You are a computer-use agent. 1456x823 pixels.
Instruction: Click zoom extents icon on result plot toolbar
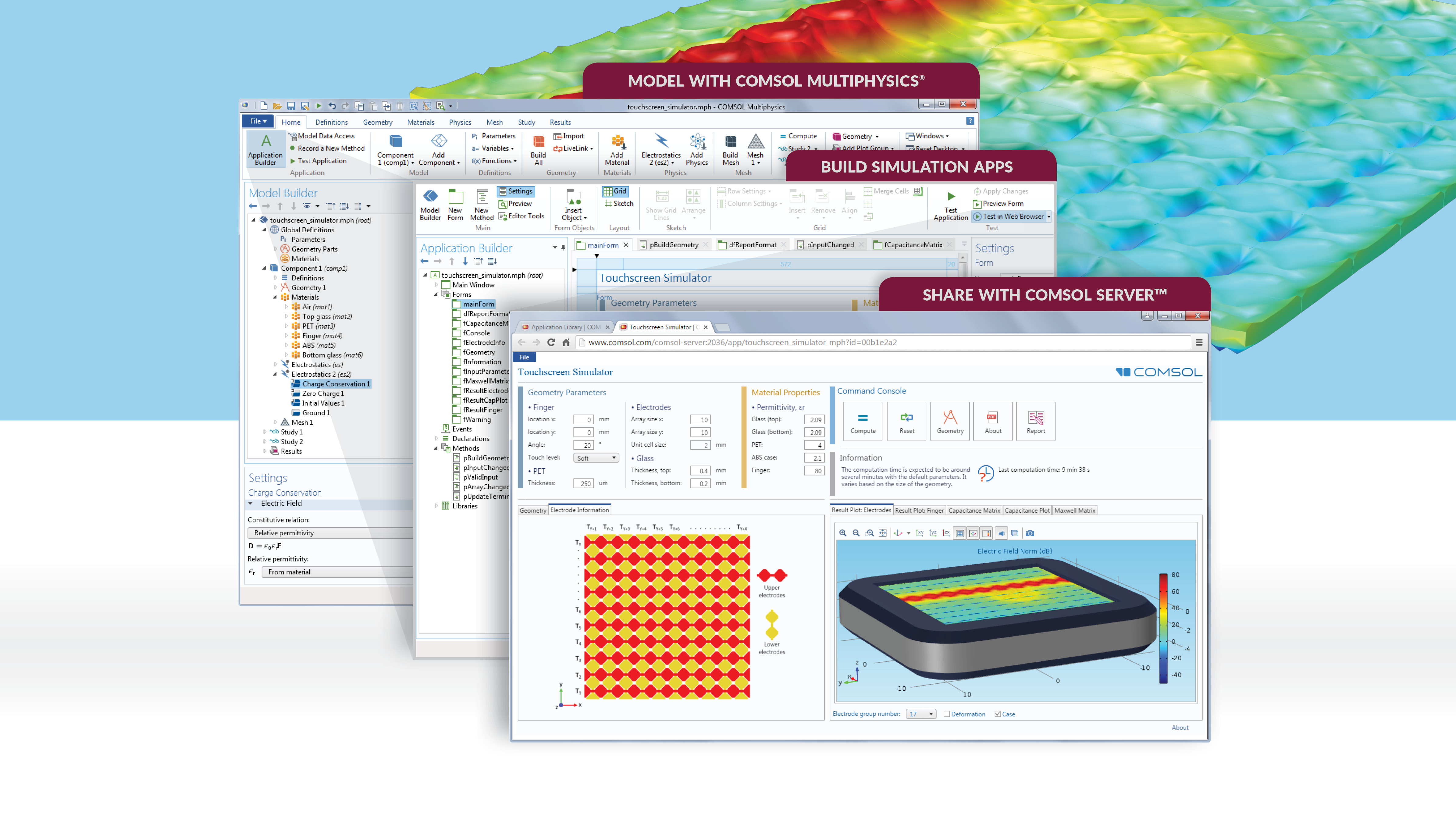tap(883, 533)
